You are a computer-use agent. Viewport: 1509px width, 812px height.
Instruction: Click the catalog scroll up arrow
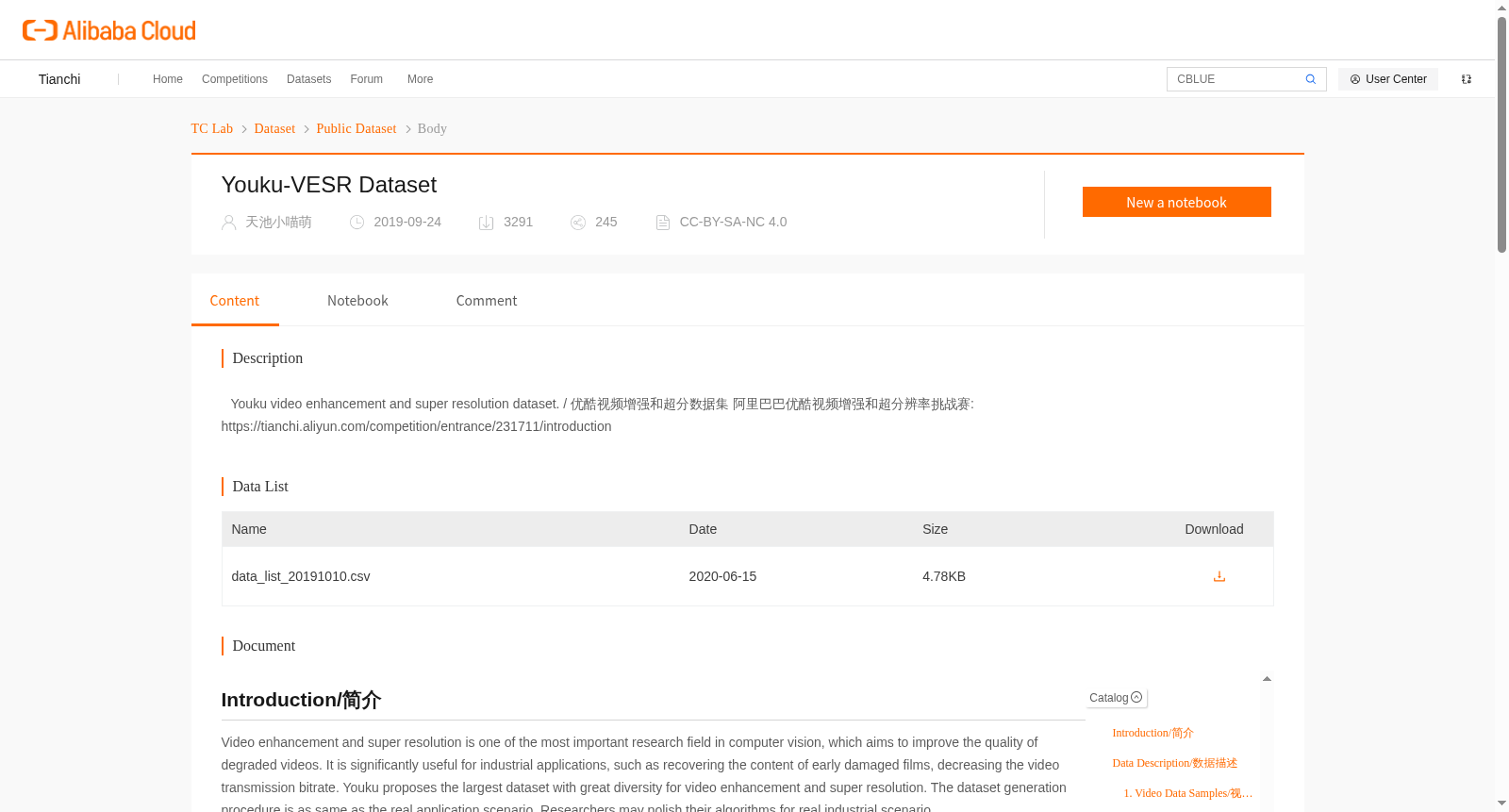click(x=1267, y=679)
